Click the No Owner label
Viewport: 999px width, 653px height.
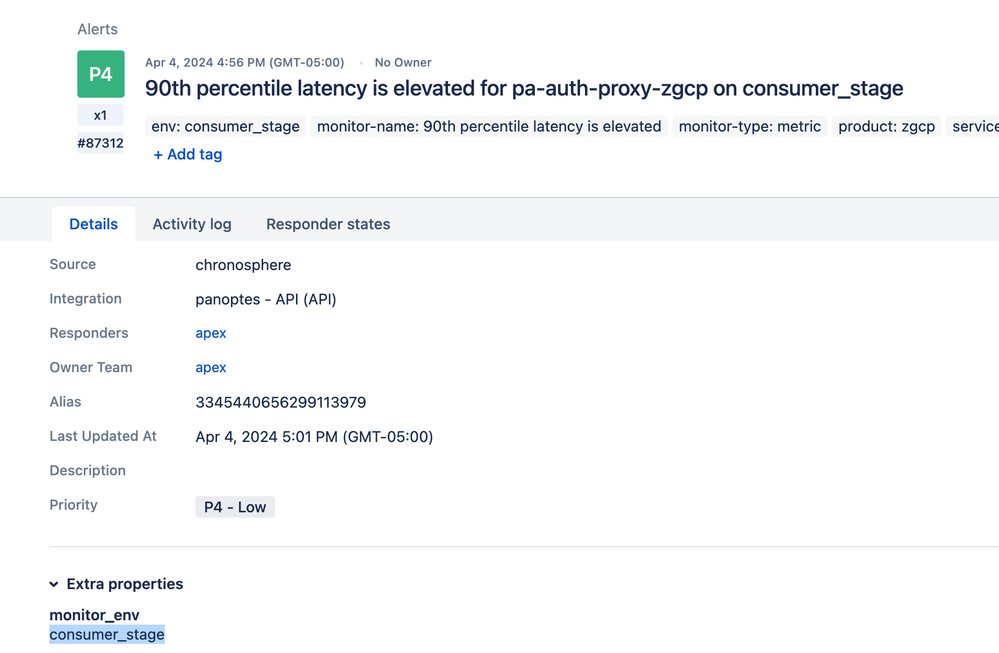tap(403, 62)
